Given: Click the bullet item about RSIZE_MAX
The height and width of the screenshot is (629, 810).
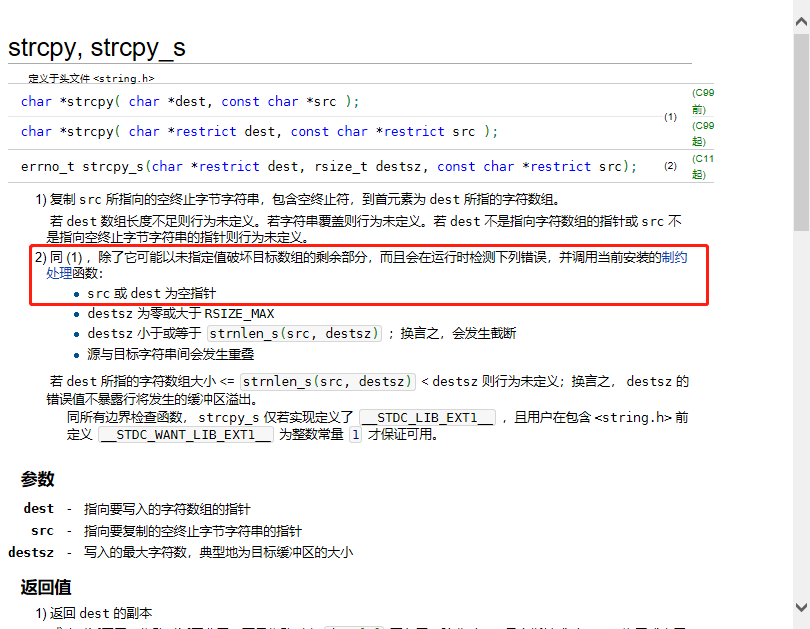Looking at the screenshot, I should point(180,313).
